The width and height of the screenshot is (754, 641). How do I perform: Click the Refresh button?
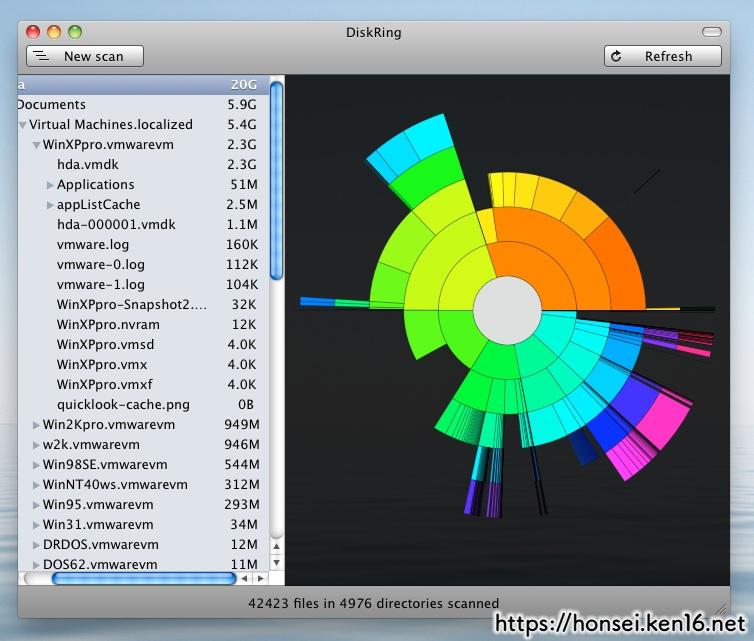click(x=662, y=56)
